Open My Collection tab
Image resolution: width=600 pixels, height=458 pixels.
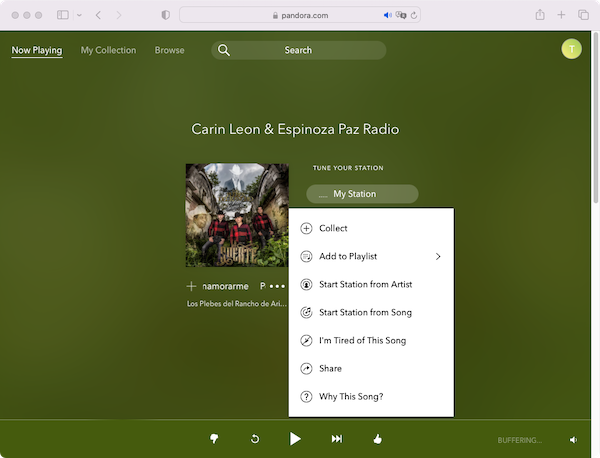click(x=108, y=50)
